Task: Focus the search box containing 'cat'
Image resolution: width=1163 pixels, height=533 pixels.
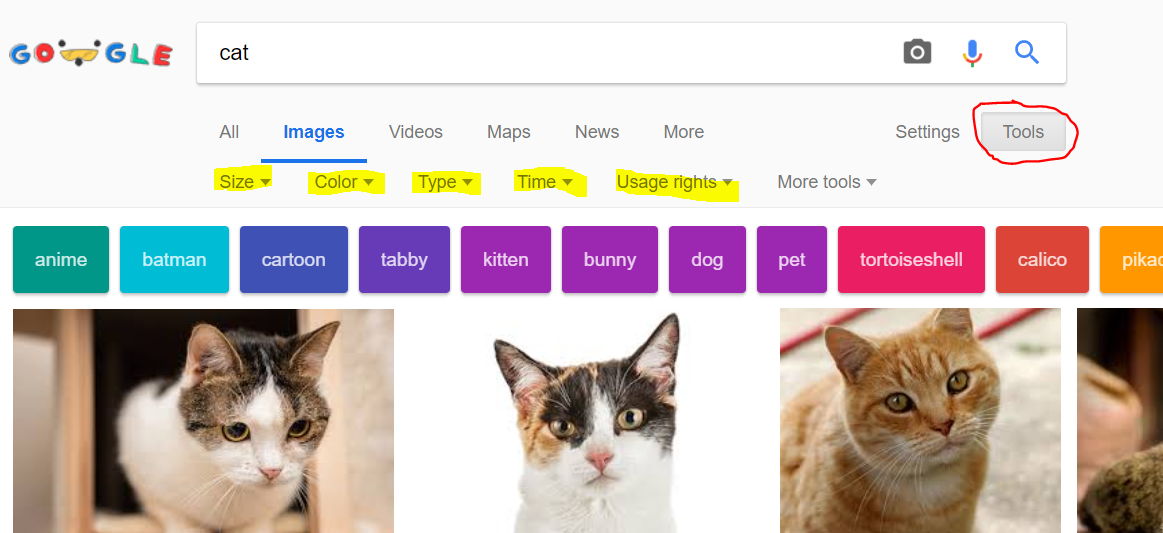Action: point(630,53)
